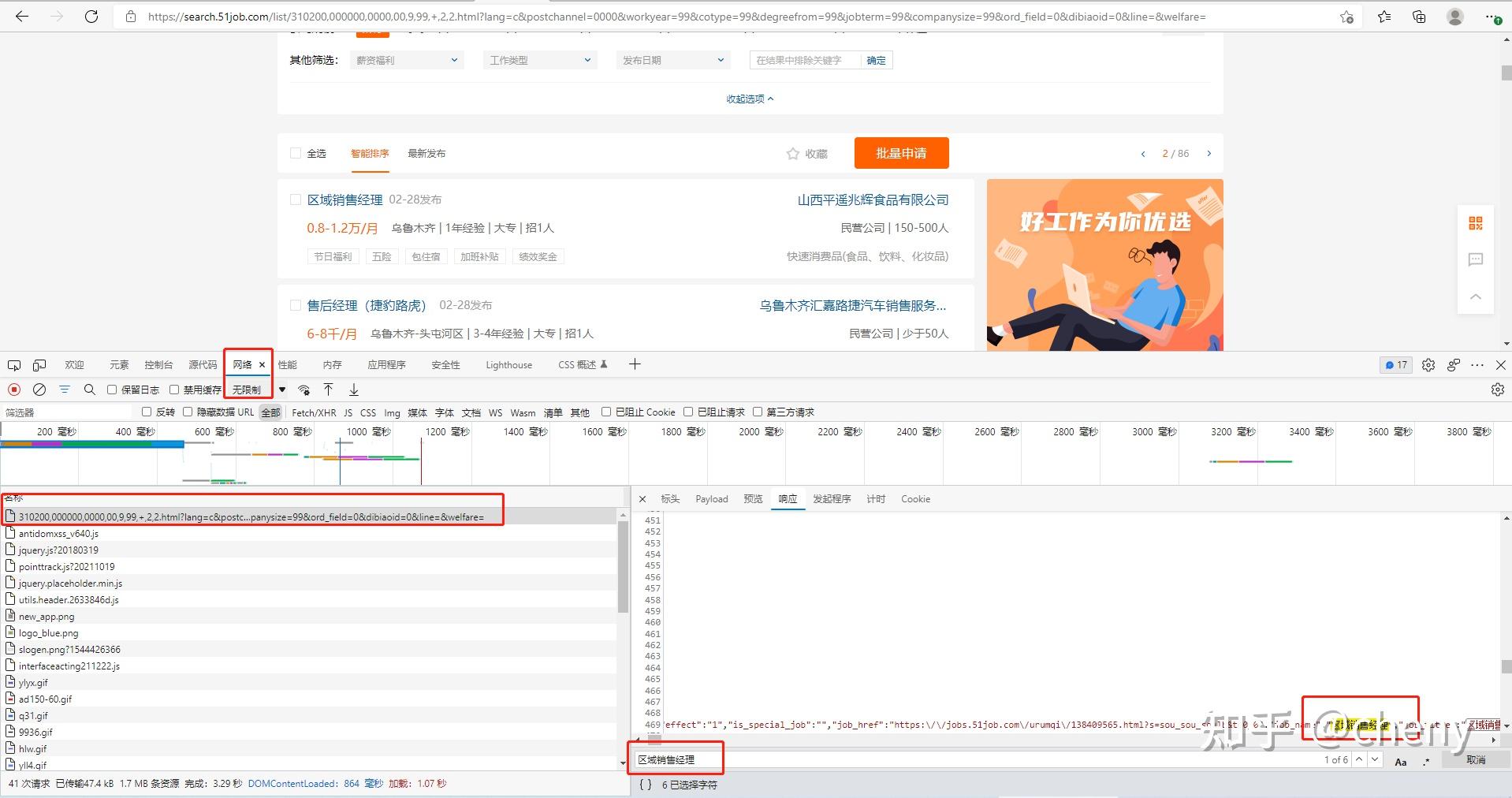This screenshot has width=1512, height=798.
Task: Stop recording the network log
Action: (14, 389)
